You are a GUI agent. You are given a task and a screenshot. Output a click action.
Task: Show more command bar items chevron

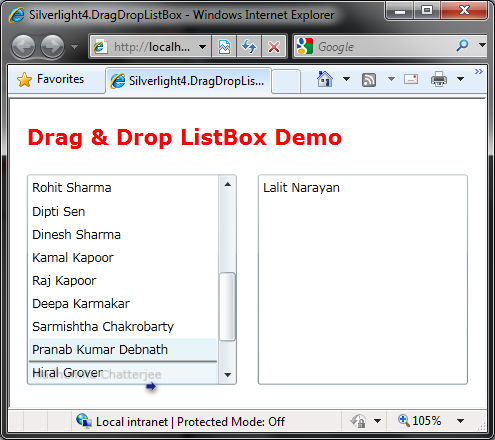click(479, 71)
